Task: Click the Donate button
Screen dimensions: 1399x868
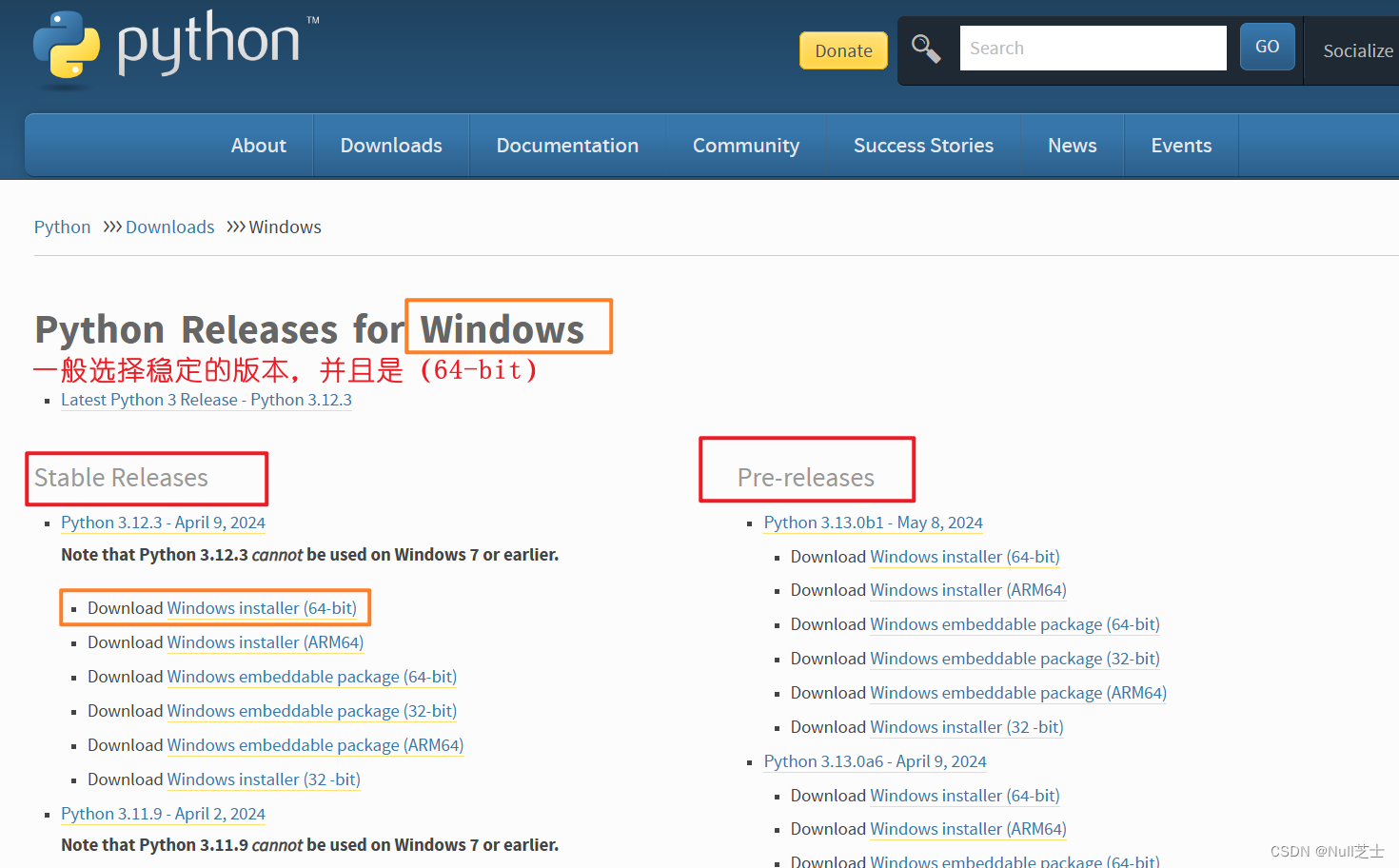Action: [843, 50]
